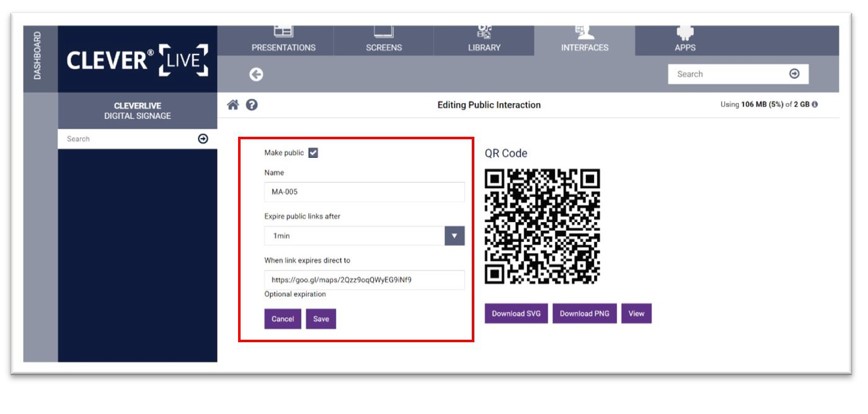868x414 pixels.
Task: Select the Interfaces tab
Action: [585, 40]
